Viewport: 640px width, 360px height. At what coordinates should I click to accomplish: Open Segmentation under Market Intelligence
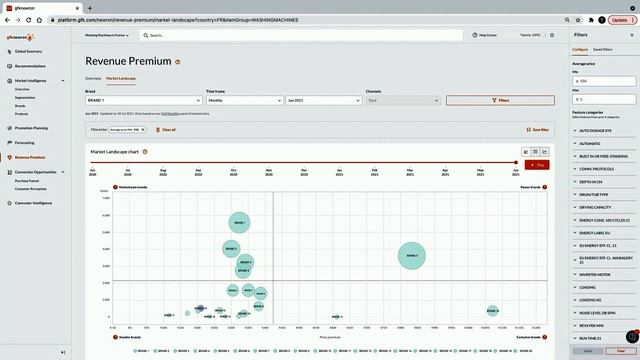[x=25, y=98]
